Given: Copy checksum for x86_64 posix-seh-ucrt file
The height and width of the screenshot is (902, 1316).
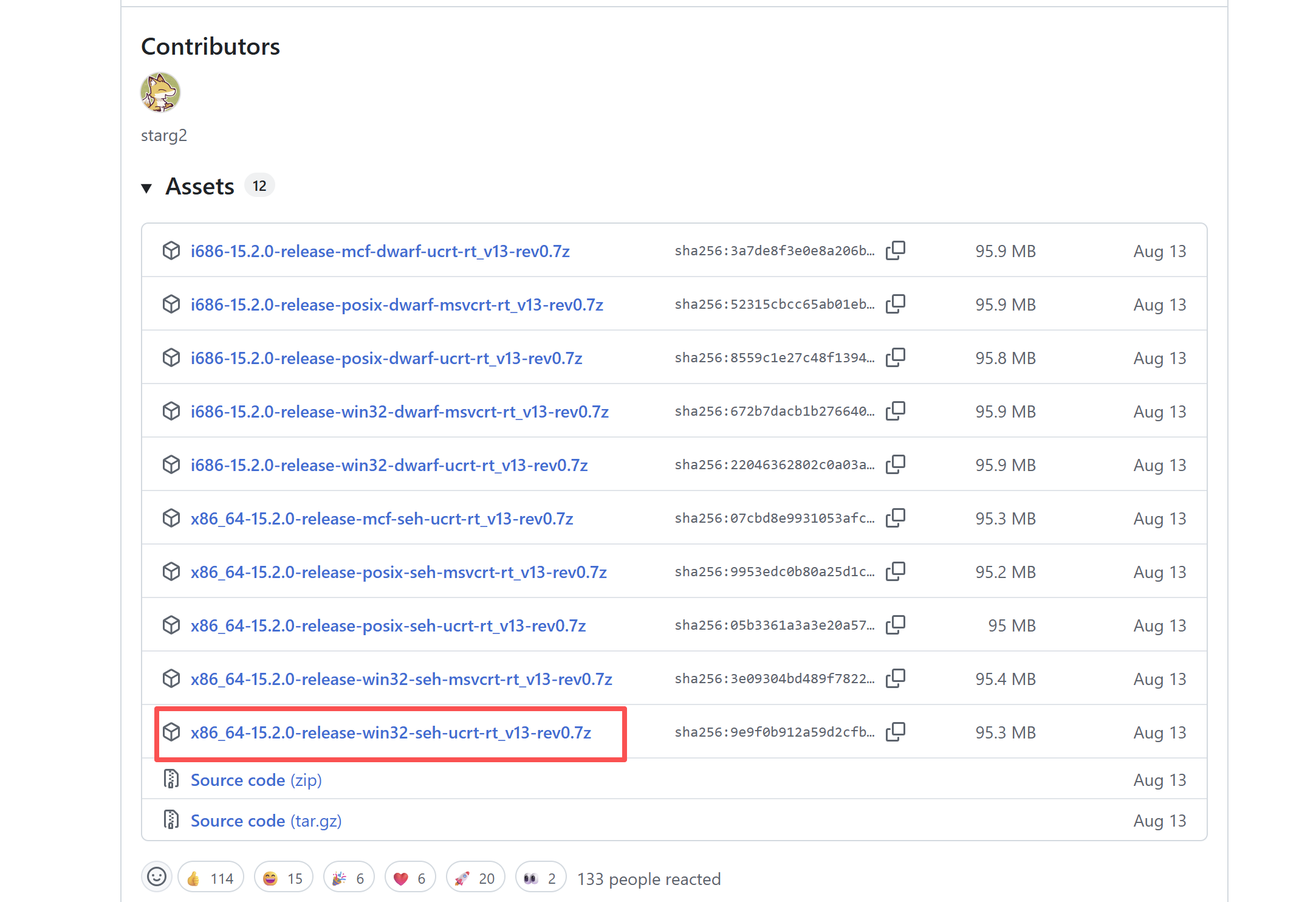Looking at the screenshot, I should point(895,625).
